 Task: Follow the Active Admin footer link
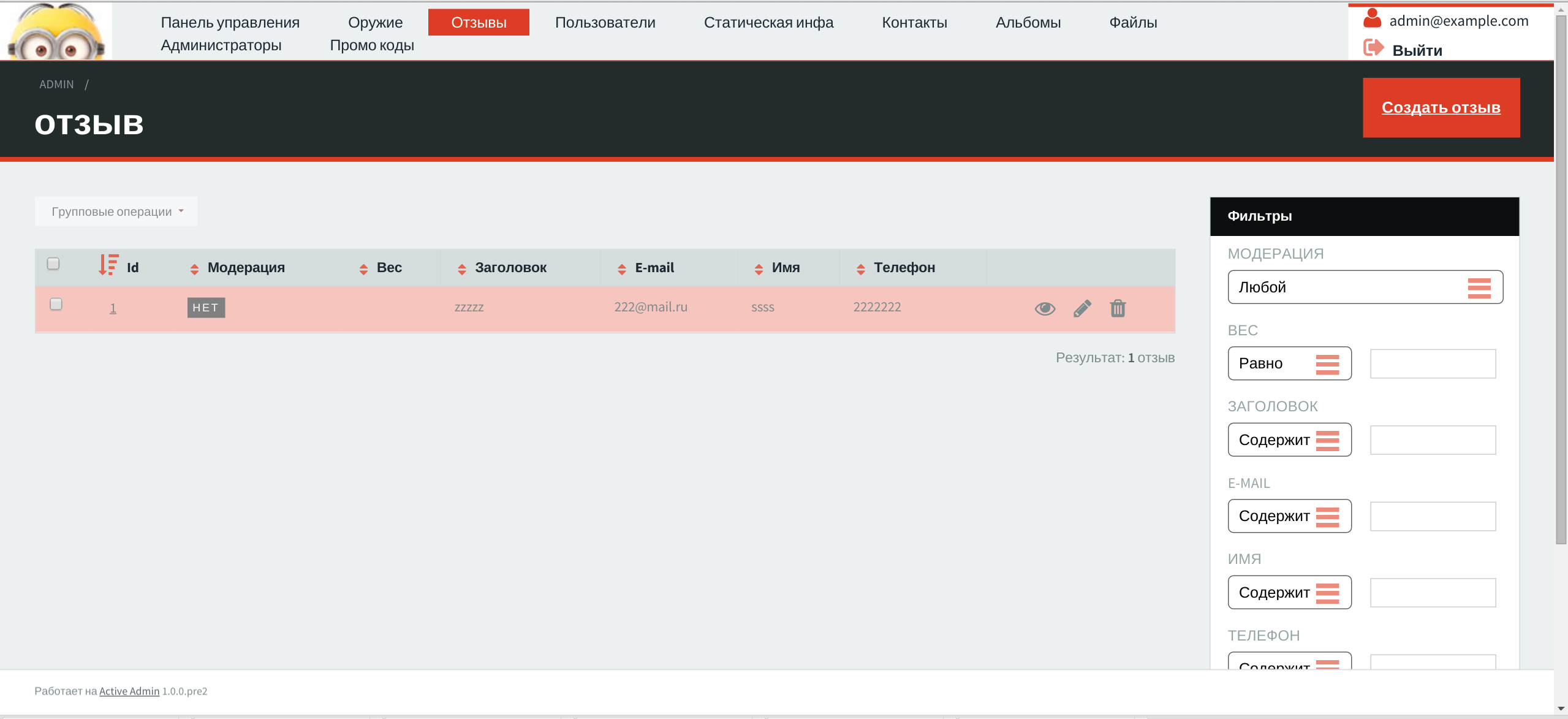point(129,691)
